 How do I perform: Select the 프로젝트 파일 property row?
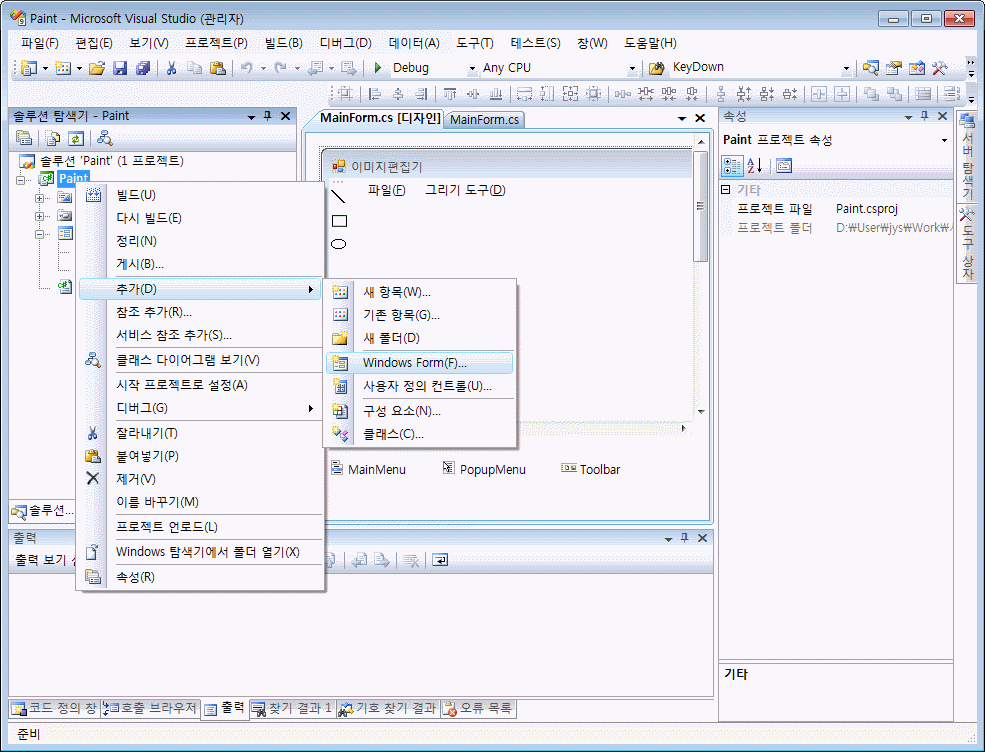[x=835, y=209]
